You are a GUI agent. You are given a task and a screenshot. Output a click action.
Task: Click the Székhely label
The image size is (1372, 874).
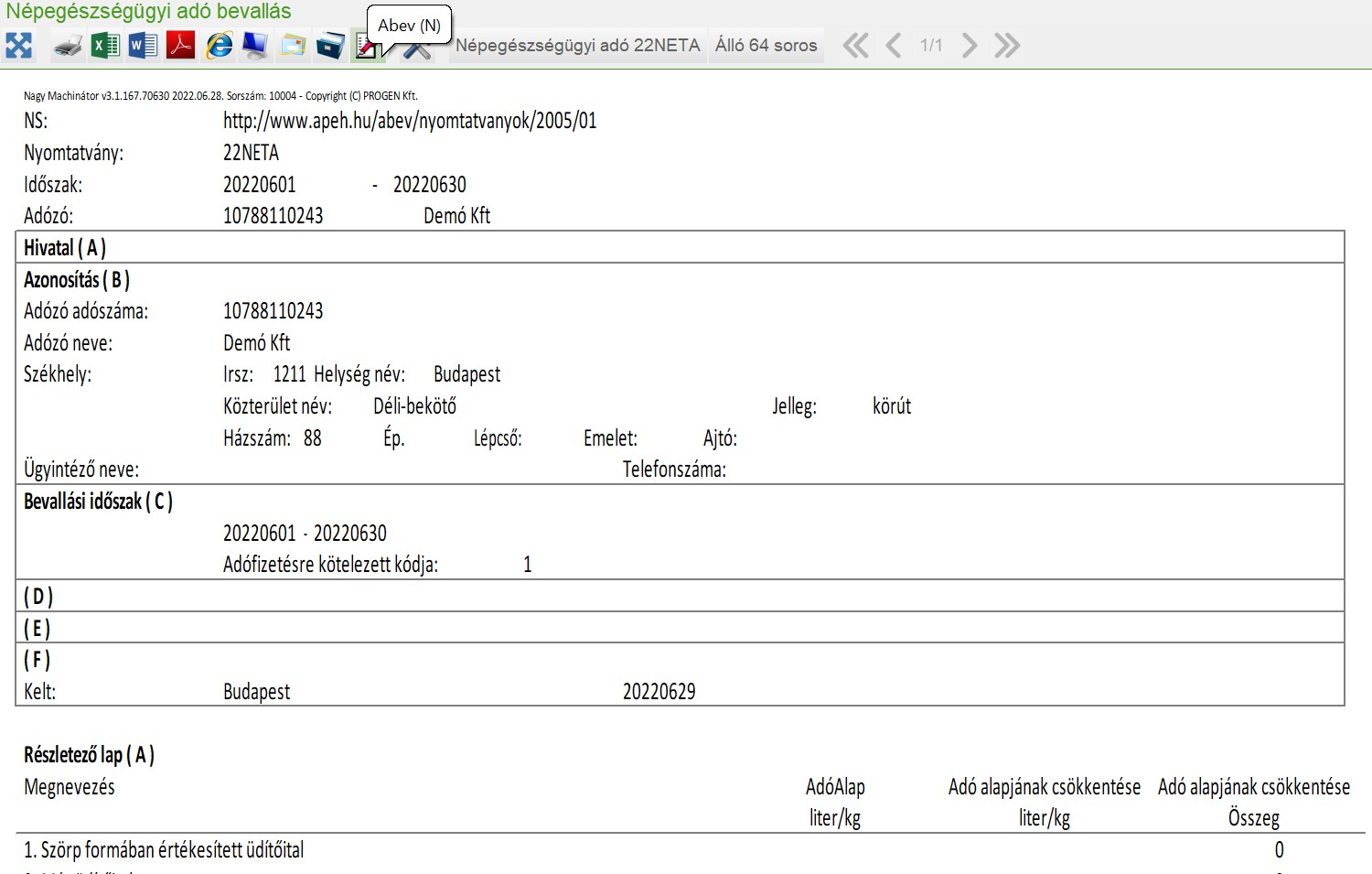58,374
